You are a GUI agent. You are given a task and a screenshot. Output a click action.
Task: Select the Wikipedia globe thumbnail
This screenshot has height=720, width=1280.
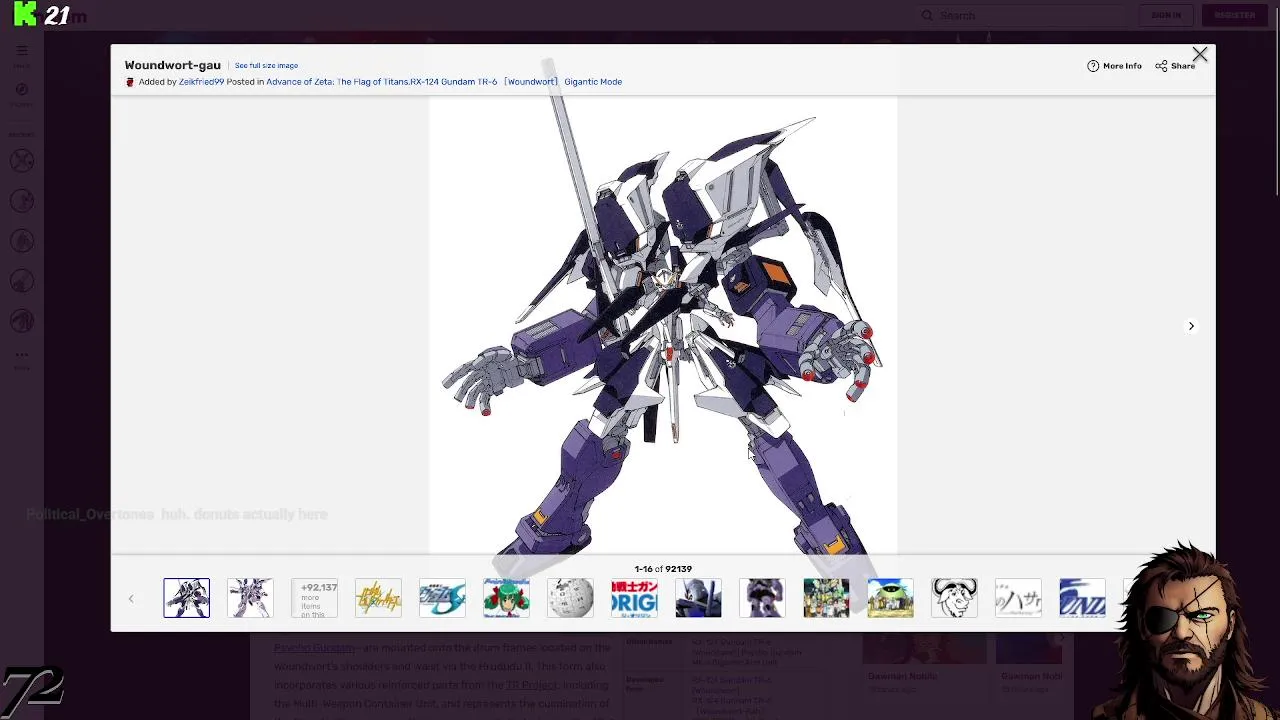[570, 598]
